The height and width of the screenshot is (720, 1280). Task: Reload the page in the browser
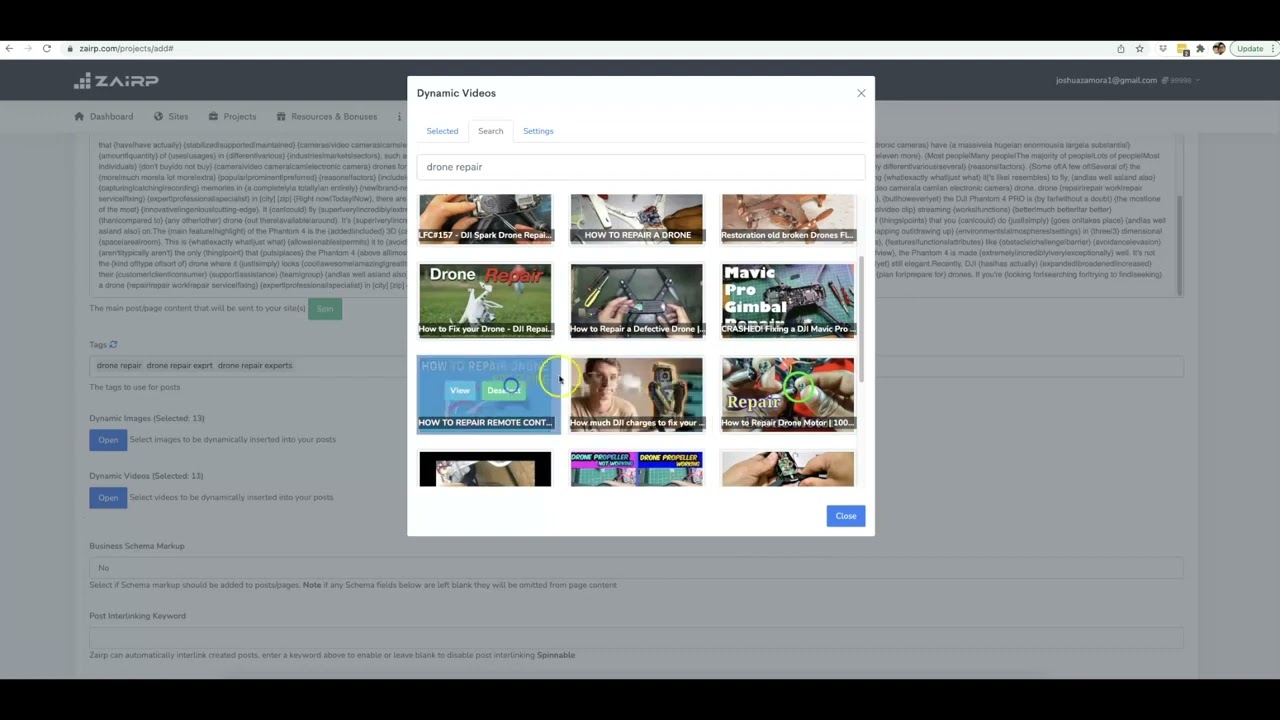(46, 48)
